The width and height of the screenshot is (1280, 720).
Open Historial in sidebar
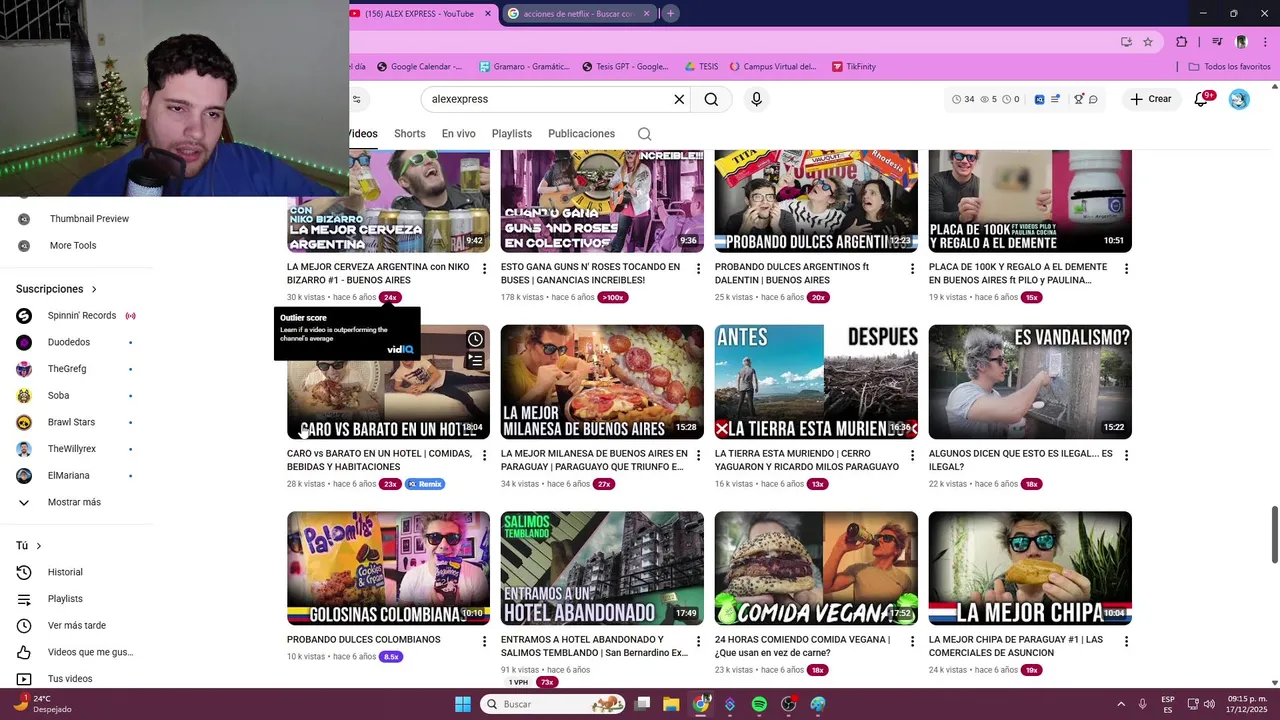point(65,572)
